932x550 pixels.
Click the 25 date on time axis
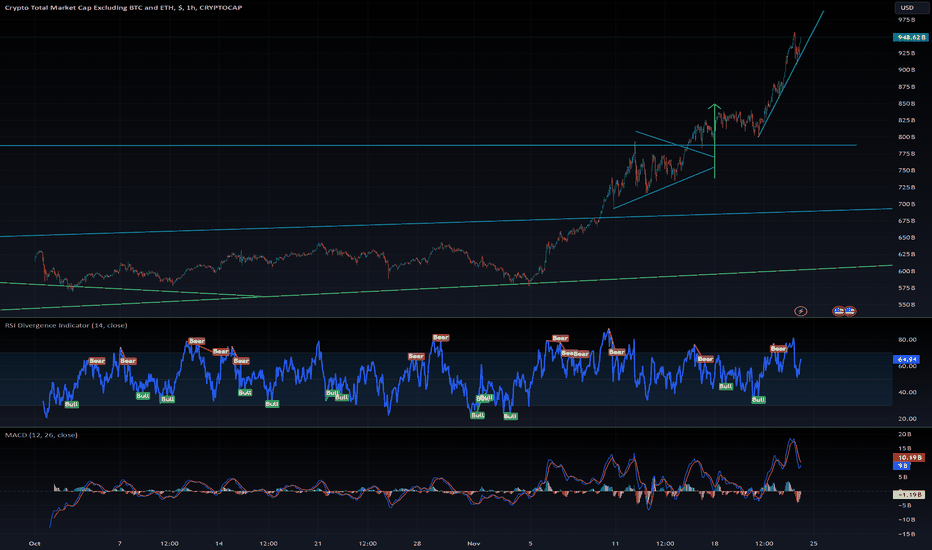click(x=814, y=543)
